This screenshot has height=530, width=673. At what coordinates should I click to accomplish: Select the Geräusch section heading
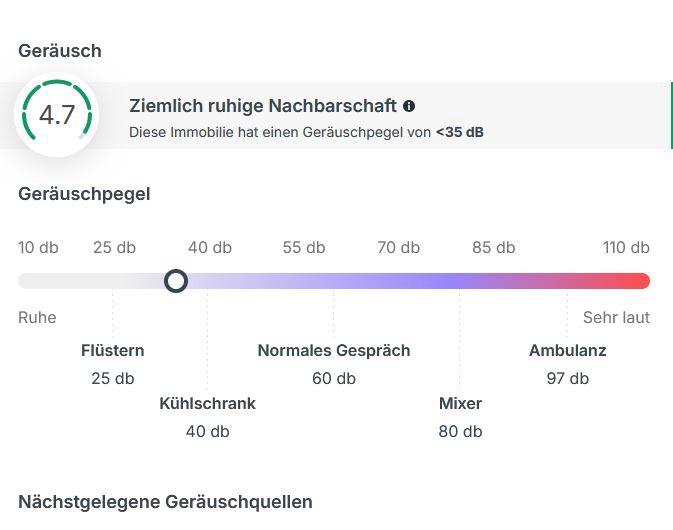(60, 51)
